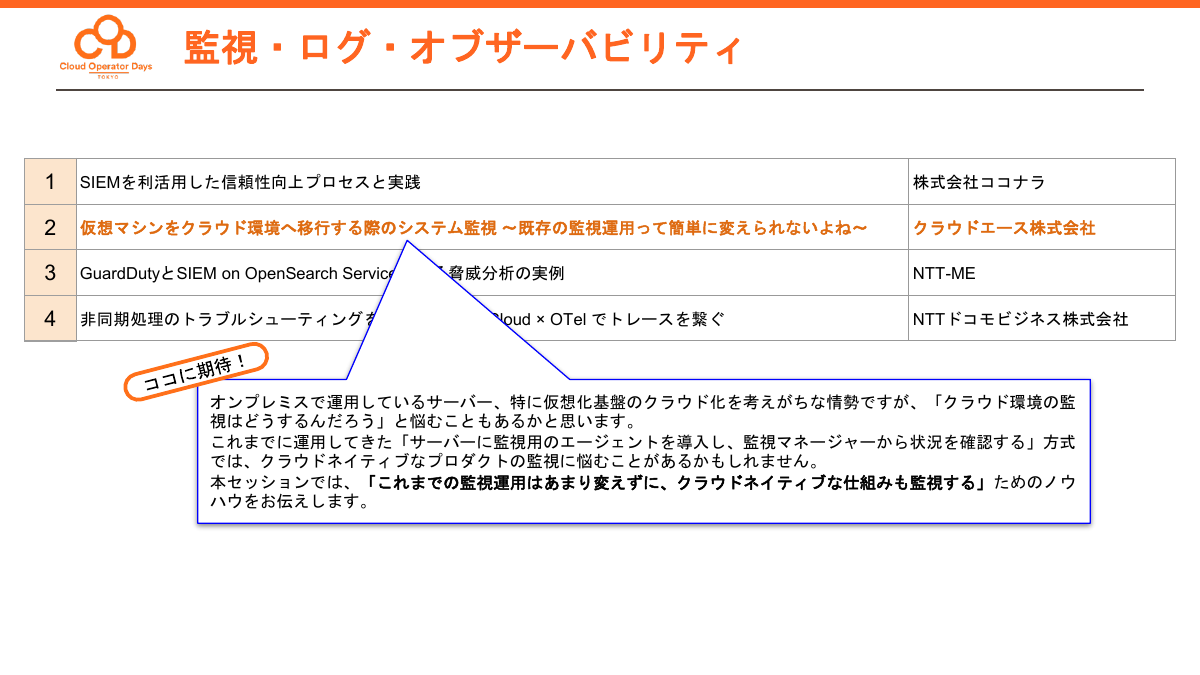Click callout sentence starting これまでに運用してきた
This screenshot has height=675, width=1200.
pos(643,451)
